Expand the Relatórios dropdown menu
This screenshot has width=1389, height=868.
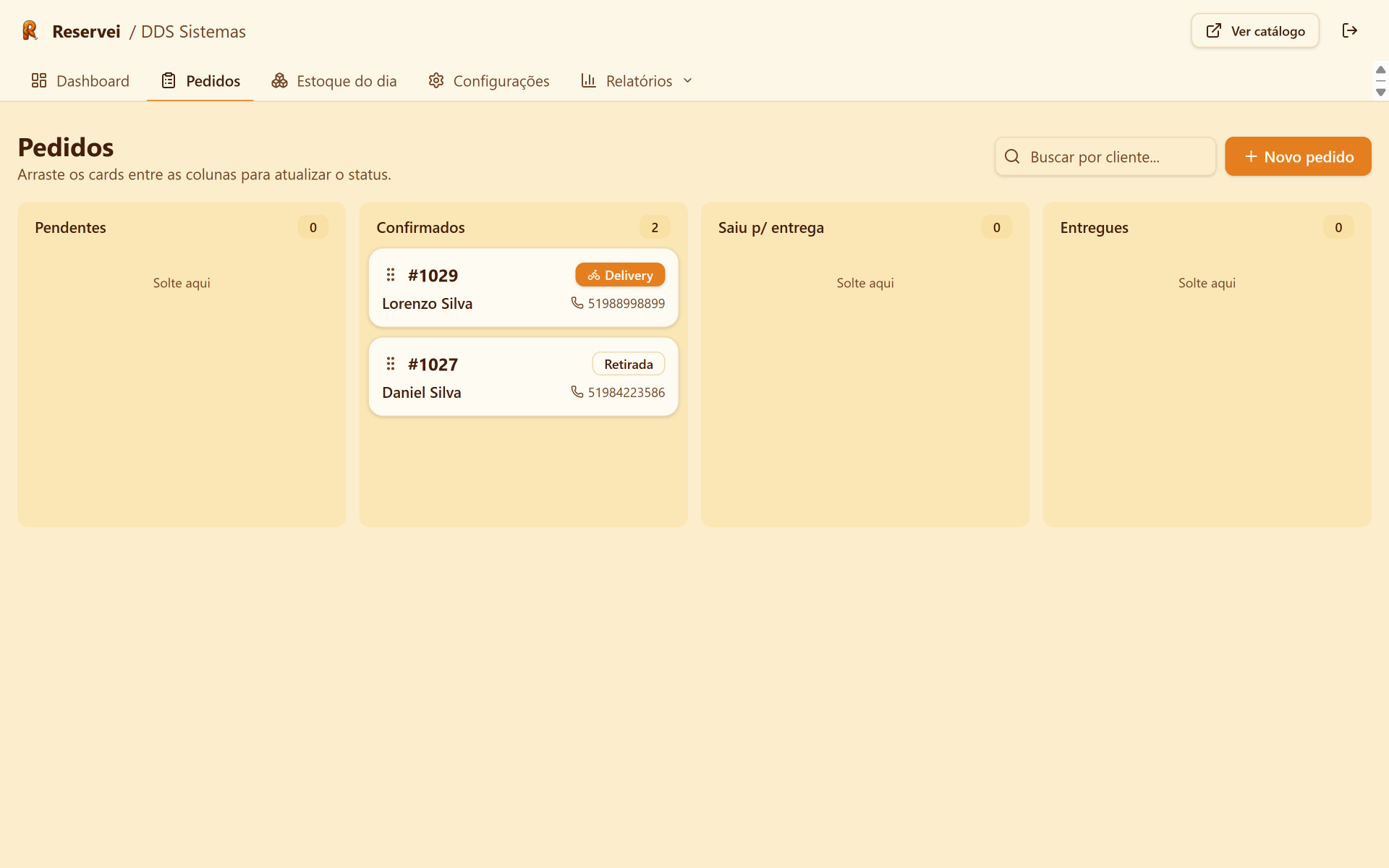coord(637,81)
